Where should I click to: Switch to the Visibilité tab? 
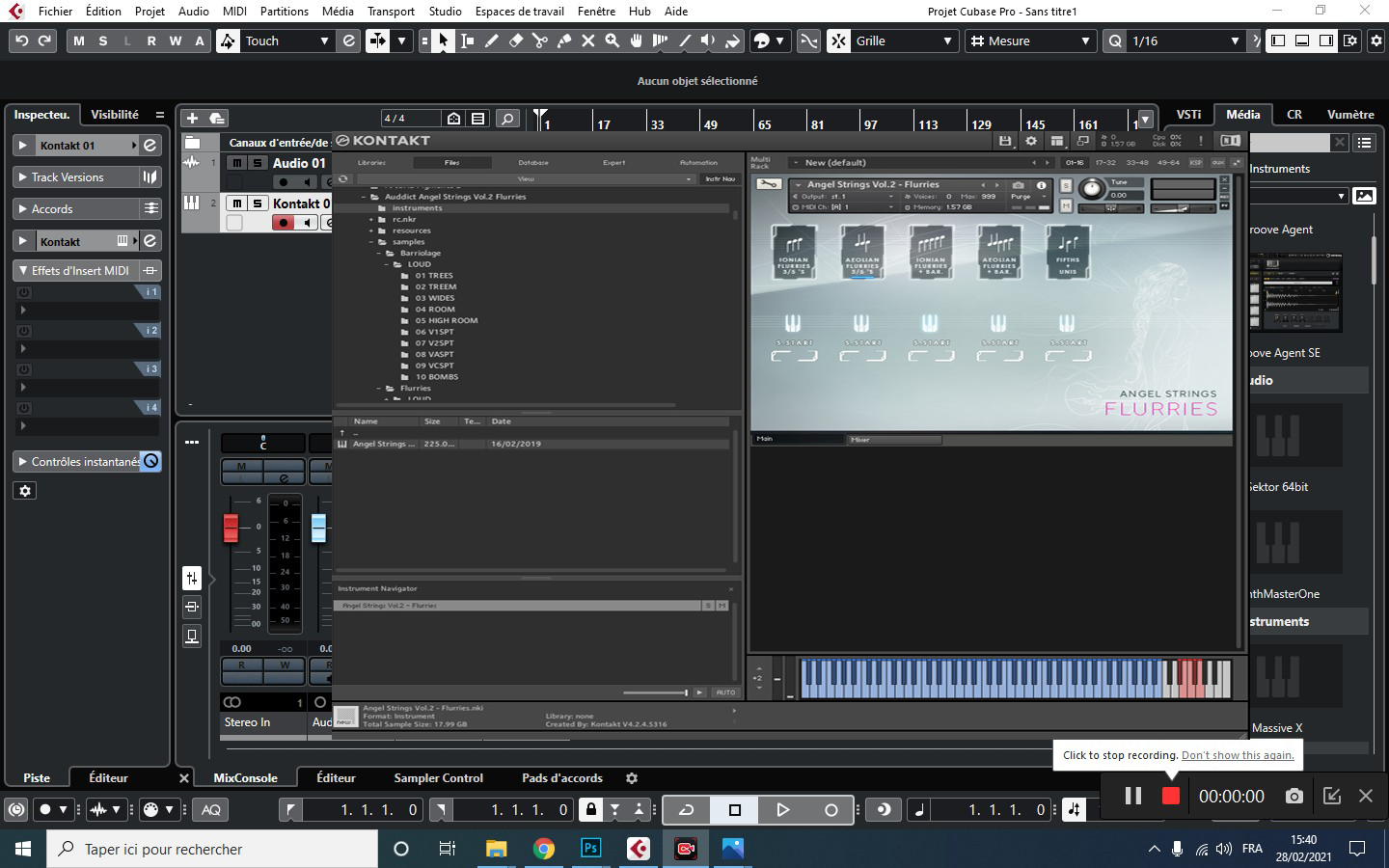115,114
